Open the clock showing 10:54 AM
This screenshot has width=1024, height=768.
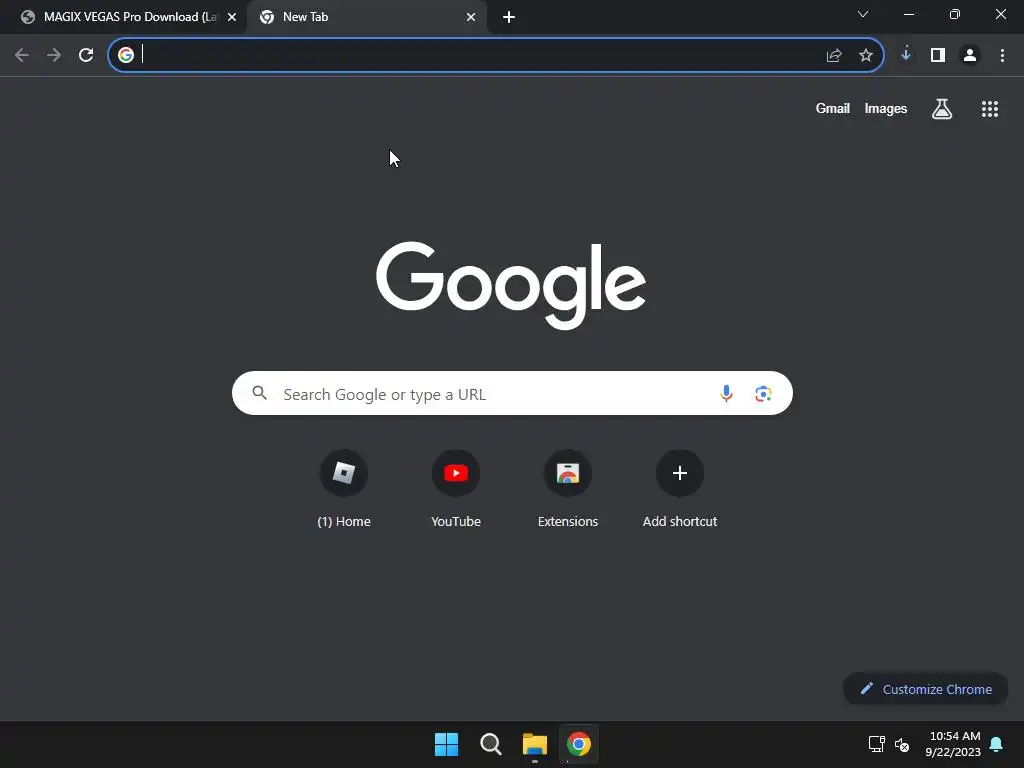tap(953, 744)
